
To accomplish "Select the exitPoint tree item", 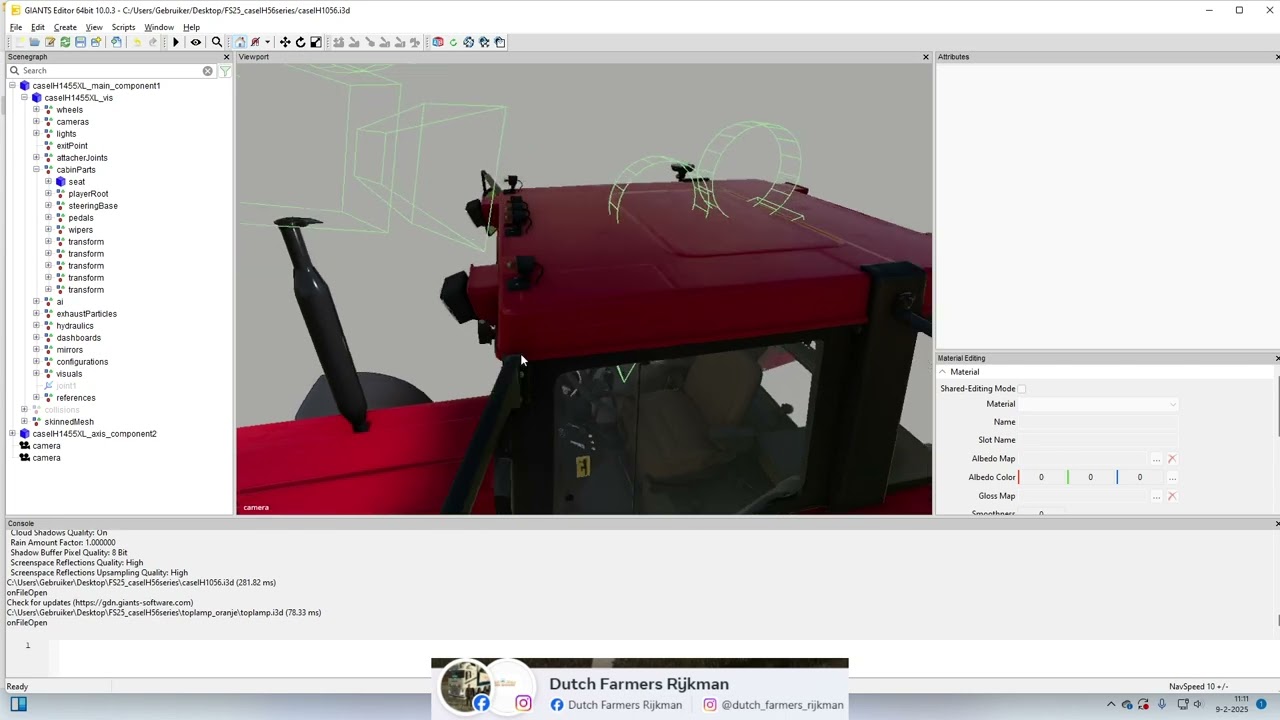I will (72, 146).
